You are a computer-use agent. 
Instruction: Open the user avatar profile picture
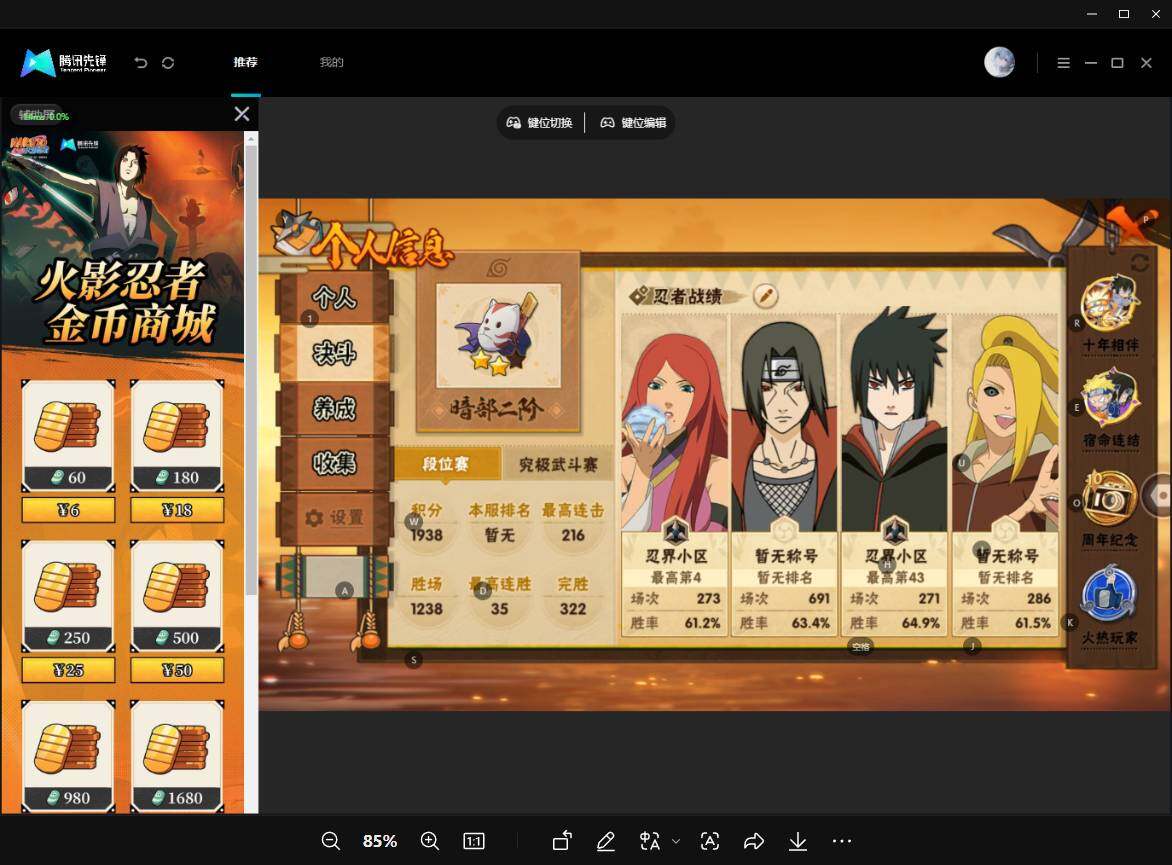pos(999,62)
